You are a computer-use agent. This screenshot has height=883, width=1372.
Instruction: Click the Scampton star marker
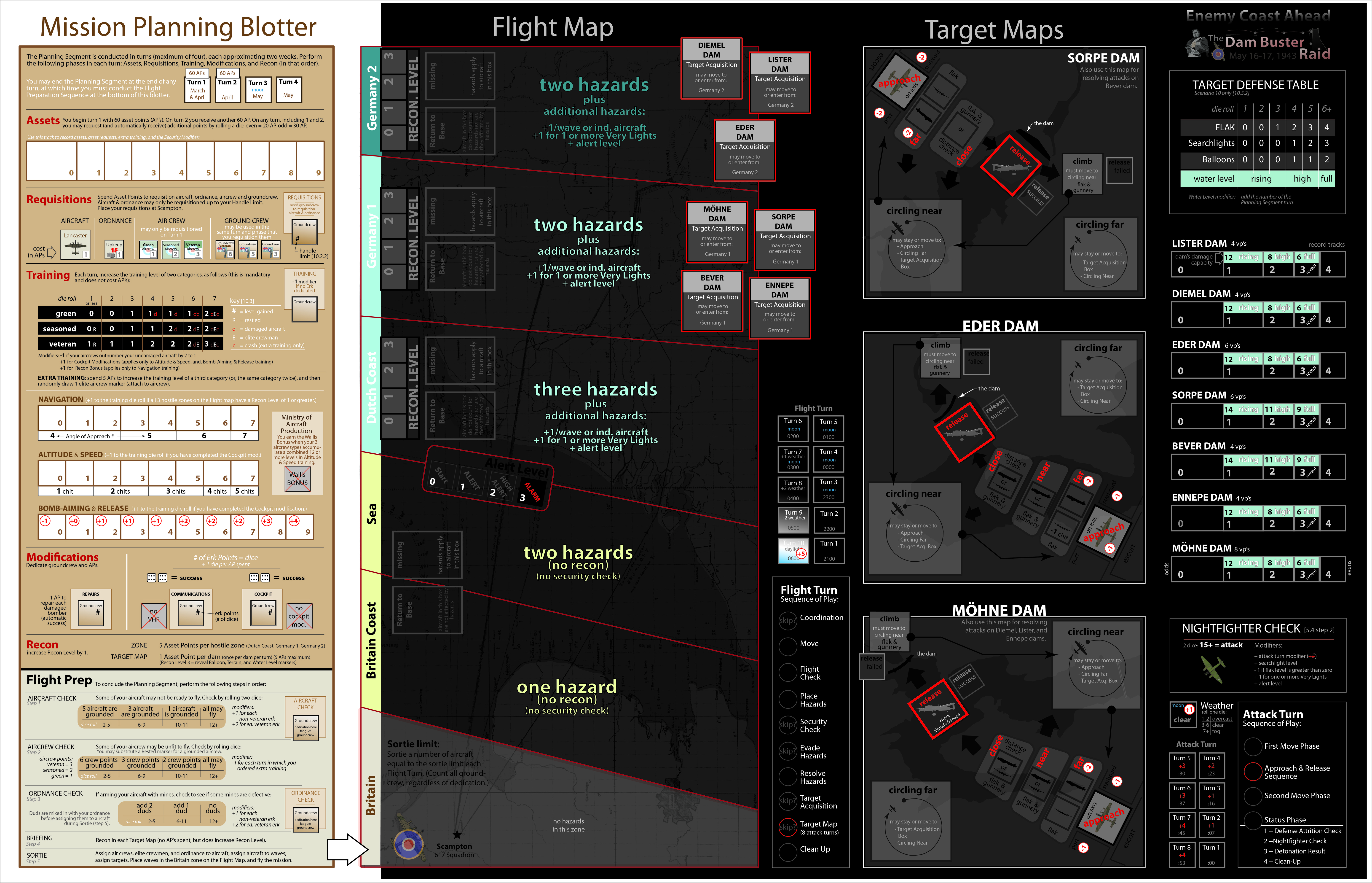coord(457,835)
